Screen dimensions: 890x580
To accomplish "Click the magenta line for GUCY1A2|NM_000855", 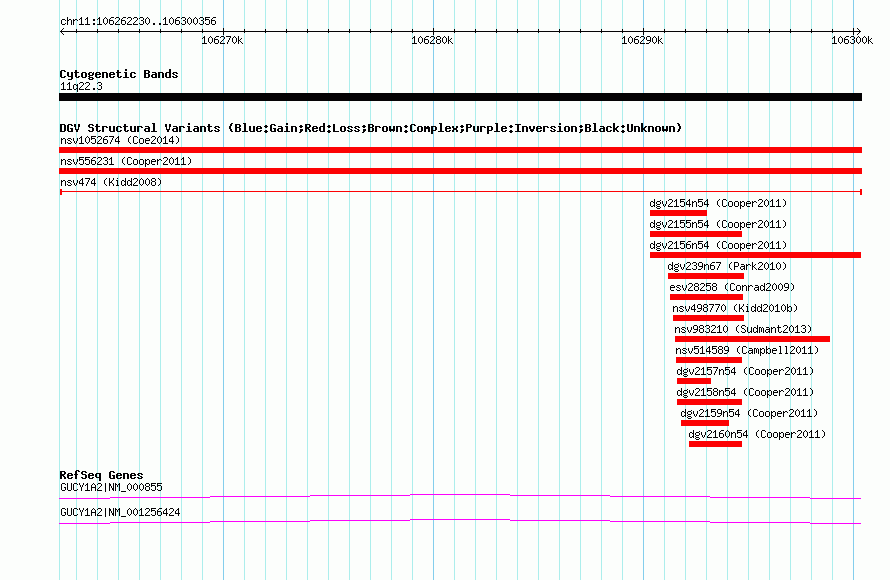I will click(460, 497).
